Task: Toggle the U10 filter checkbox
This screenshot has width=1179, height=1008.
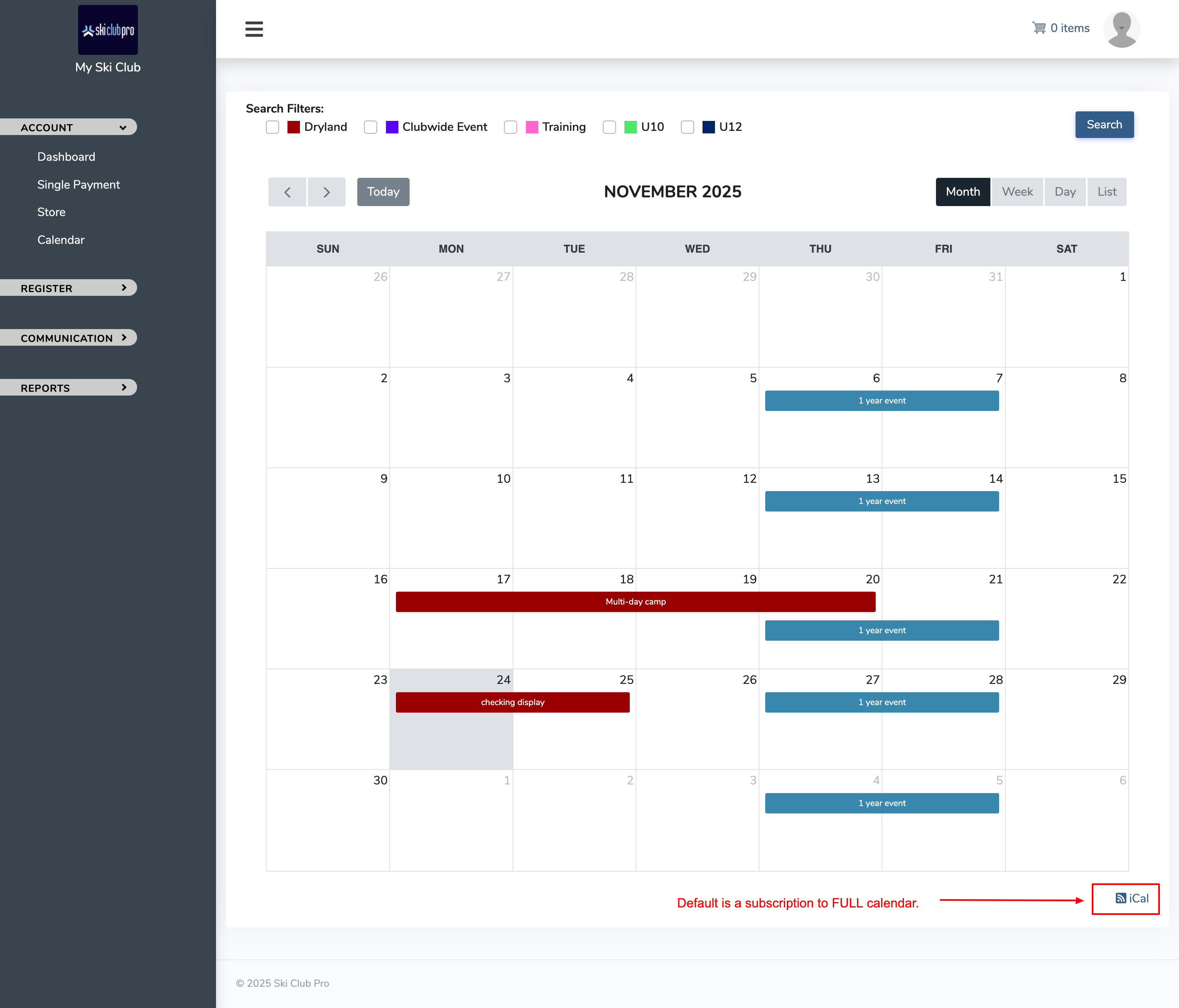Action: [x=609, y=127]
